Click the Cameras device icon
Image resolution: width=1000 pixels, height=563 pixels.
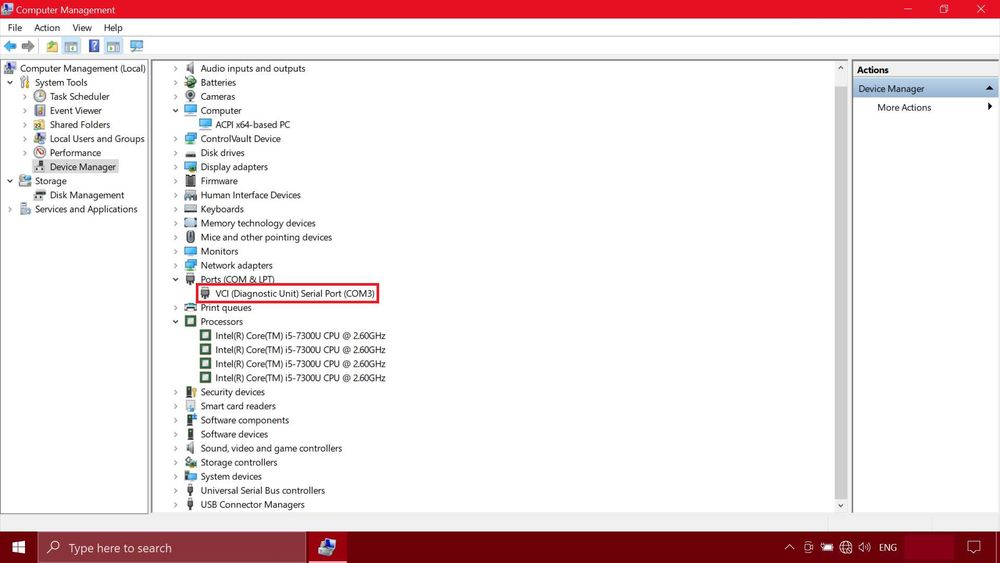click(190, 96)
